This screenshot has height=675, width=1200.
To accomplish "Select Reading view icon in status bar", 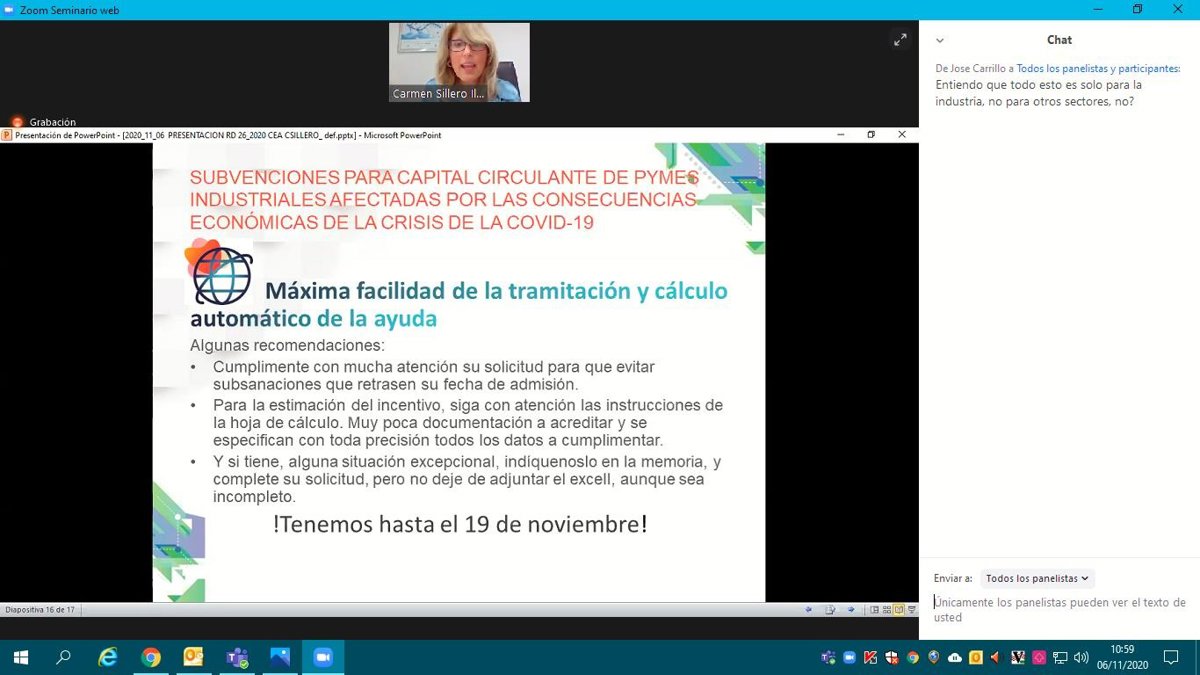I will (x=899, y=609).
